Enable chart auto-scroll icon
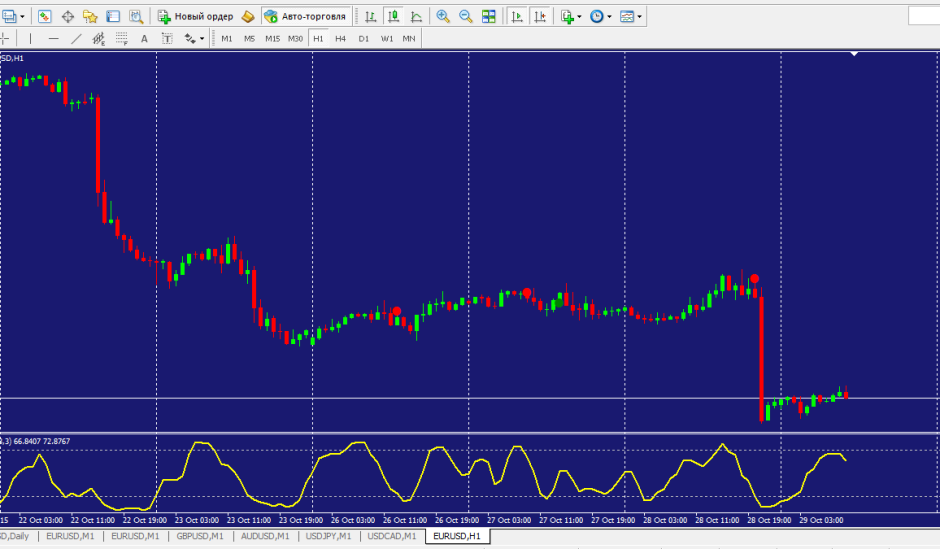940x549 pixels. [x=517, y=17]
